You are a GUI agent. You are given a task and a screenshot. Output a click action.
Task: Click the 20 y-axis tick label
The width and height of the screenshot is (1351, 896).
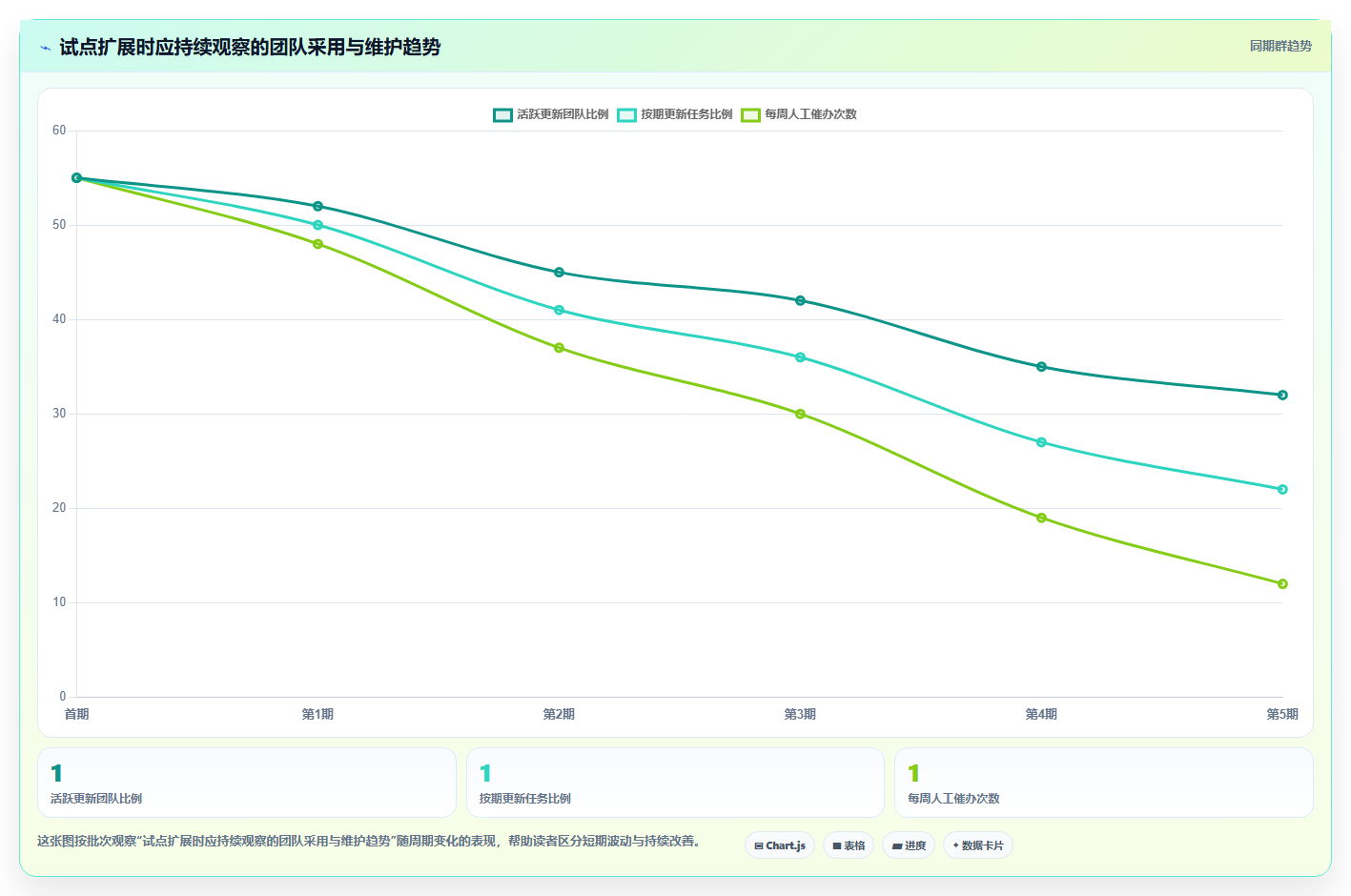[59, 508]
